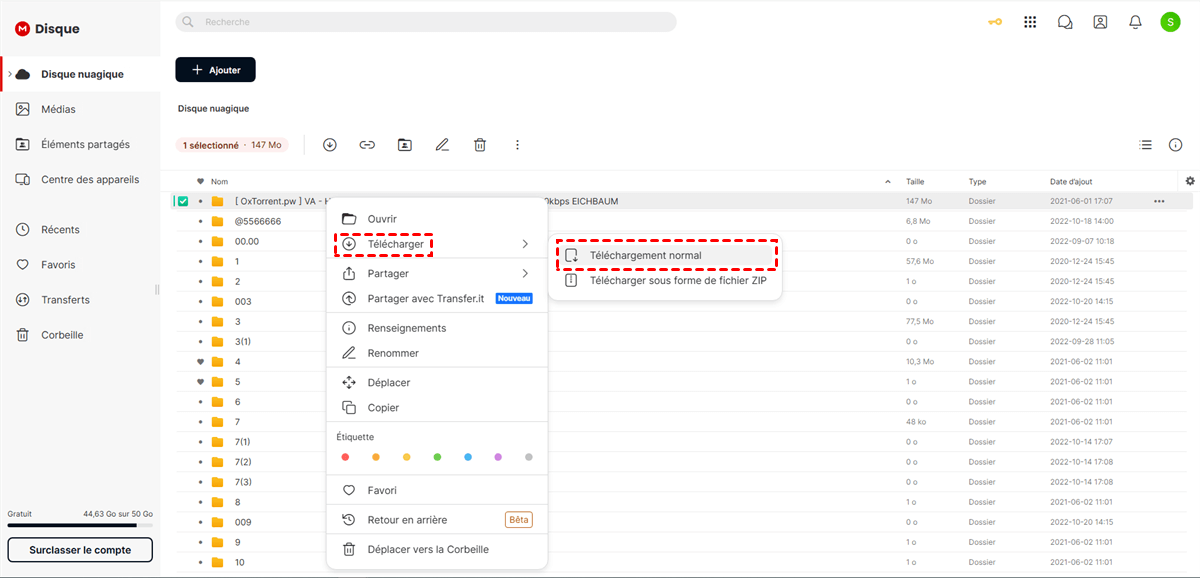Apply the green label color
The image size is (1200, 578).
(x=437, y=457)
